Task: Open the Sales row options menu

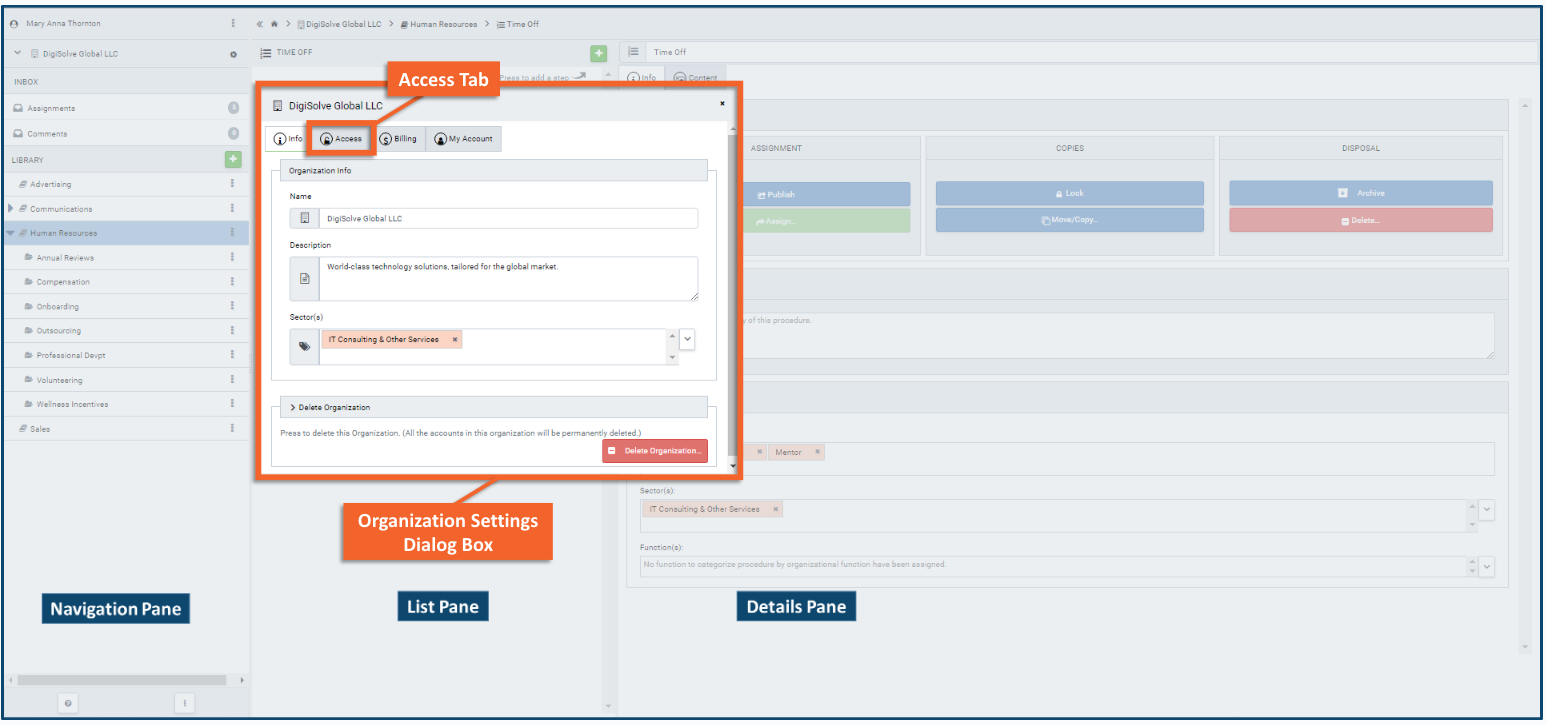Action: pyautogui.click(x=232, y=428)
